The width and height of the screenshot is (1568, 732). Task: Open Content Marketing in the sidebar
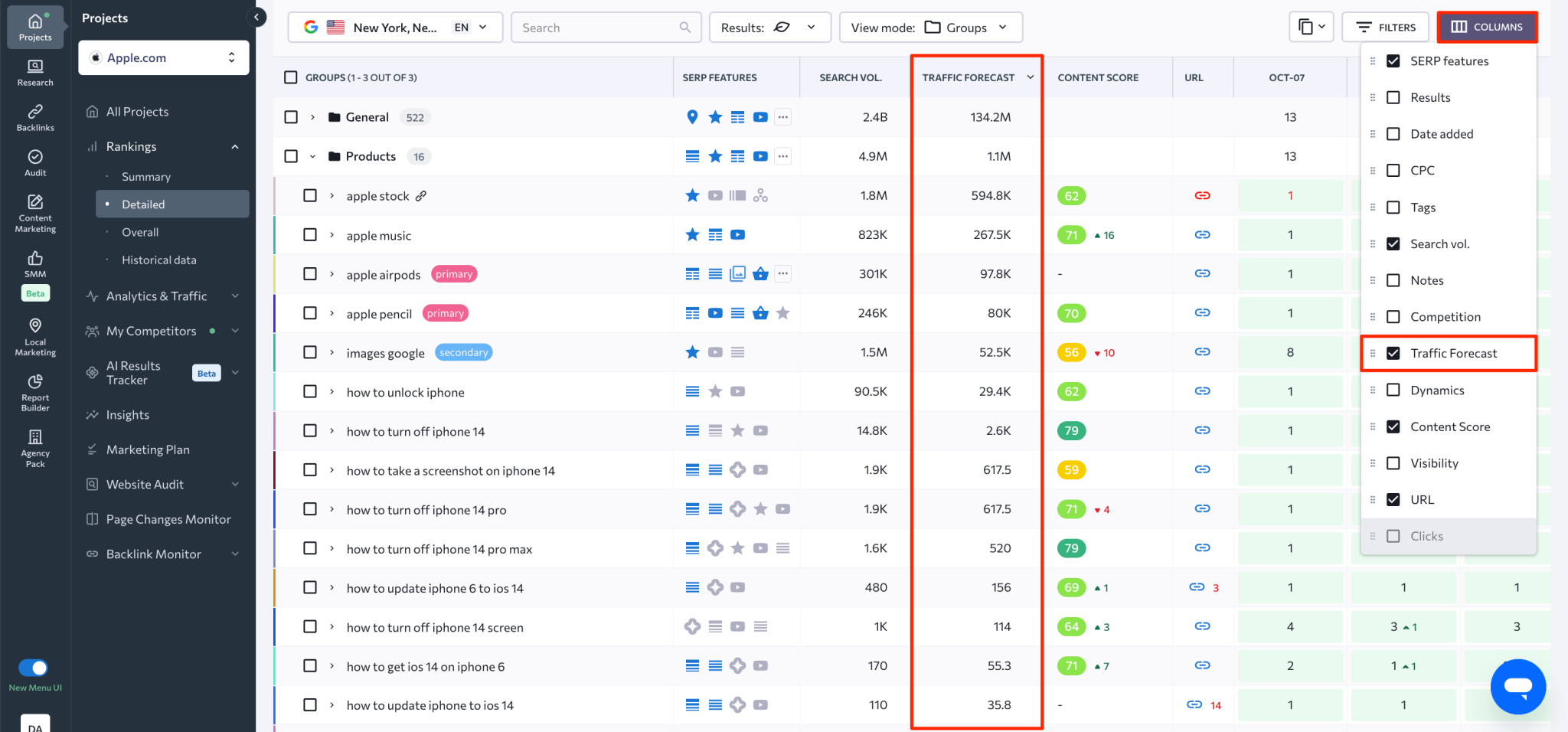35,214
